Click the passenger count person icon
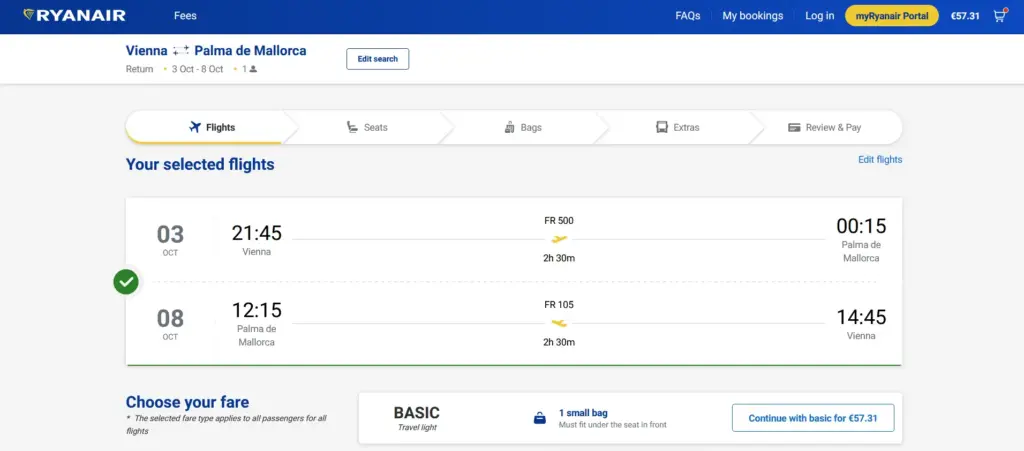1024x451 pixels. (x=253, y=69)
